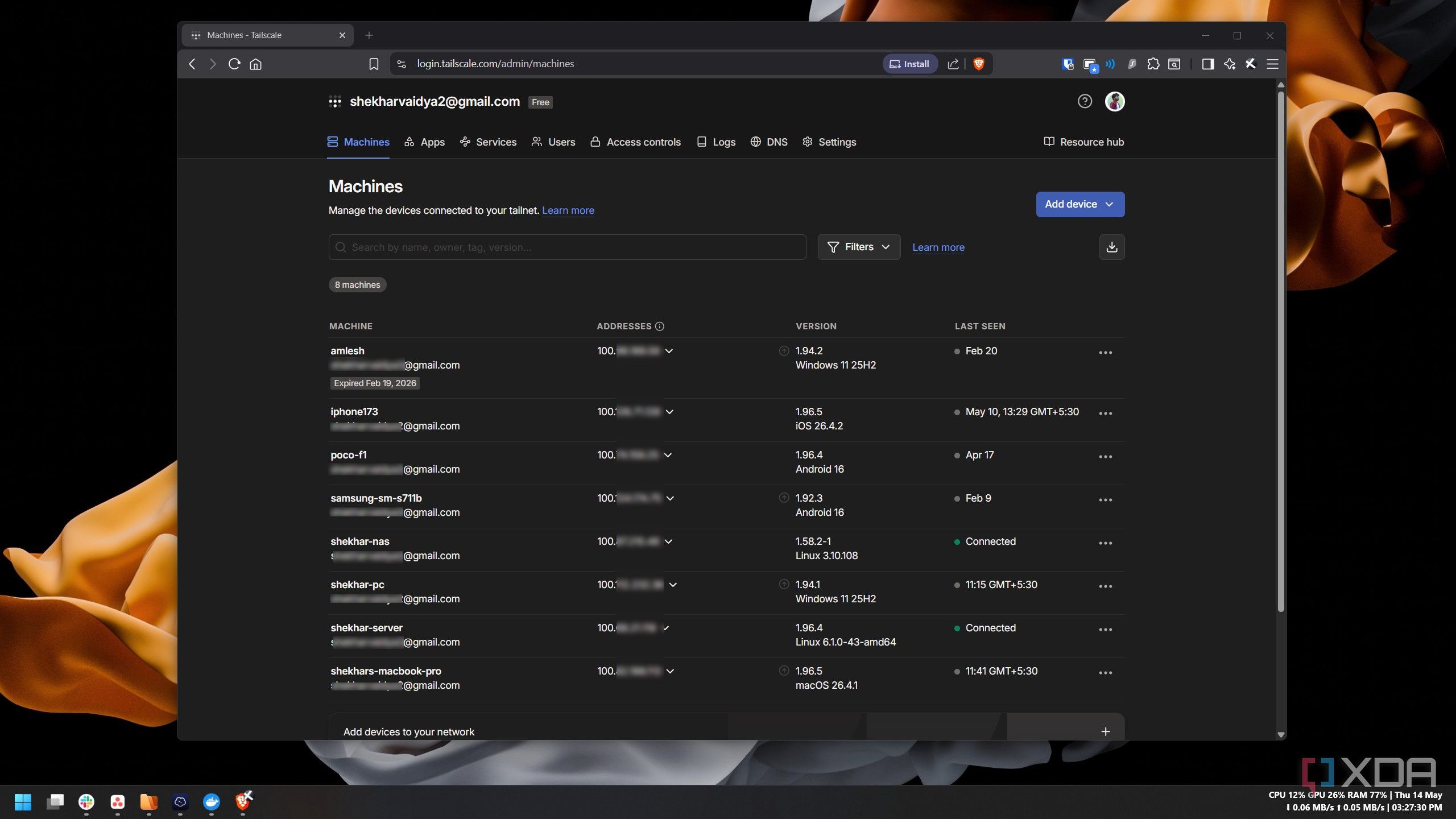Image resolution: width=1456 pixels, height=819 pixels.
Task: Click the Tailscale logo dots icon
Action: pyautogui.click(x=335, y=102)
